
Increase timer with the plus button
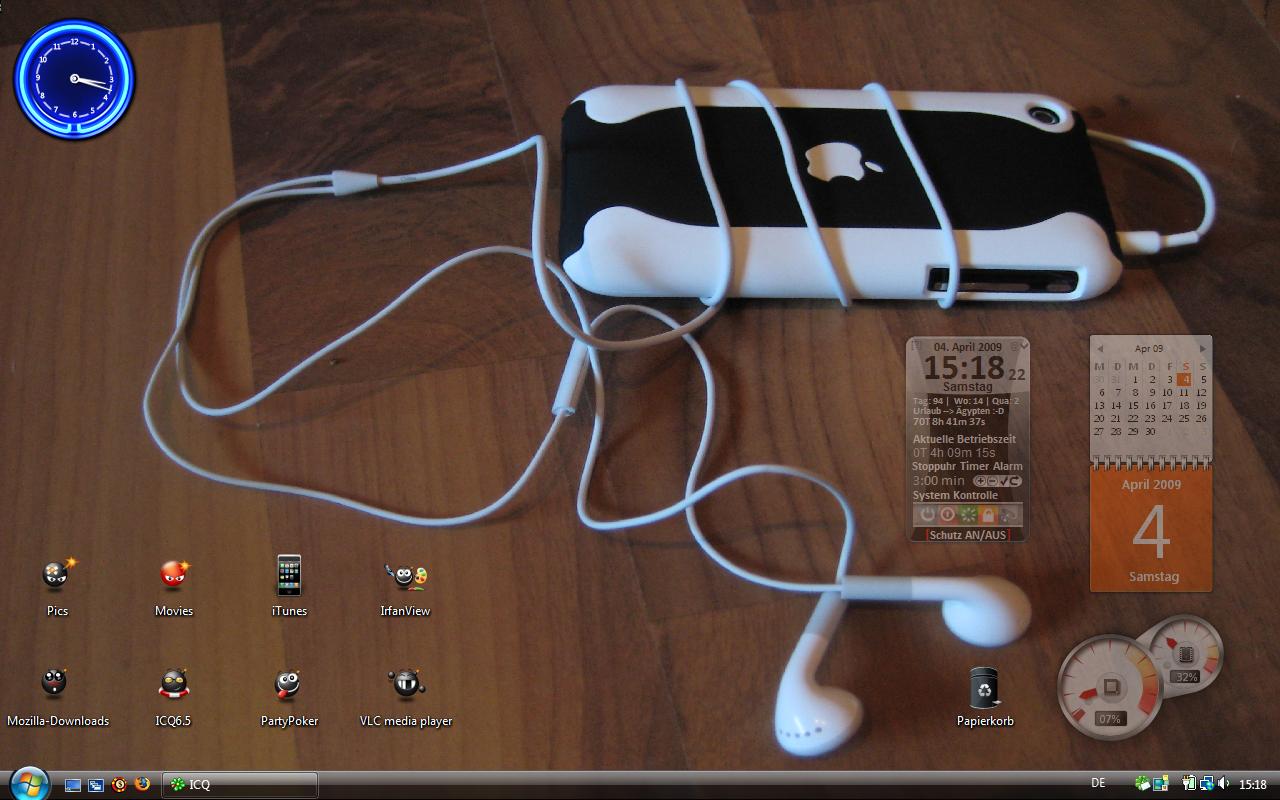click(x=980, y=481)
